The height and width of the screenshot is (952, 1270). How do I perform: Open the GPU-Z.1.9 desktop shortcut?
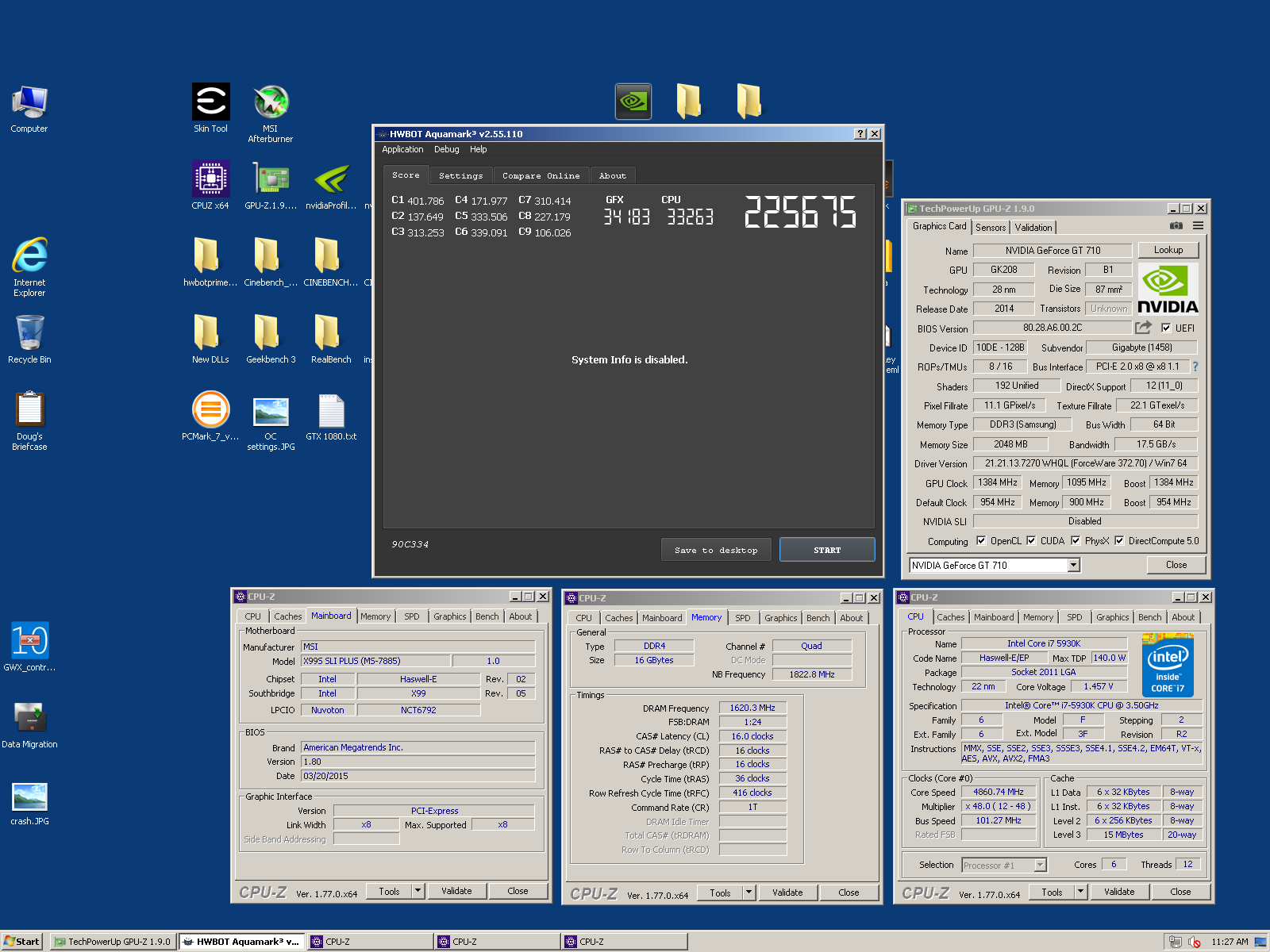pos(271,184)
